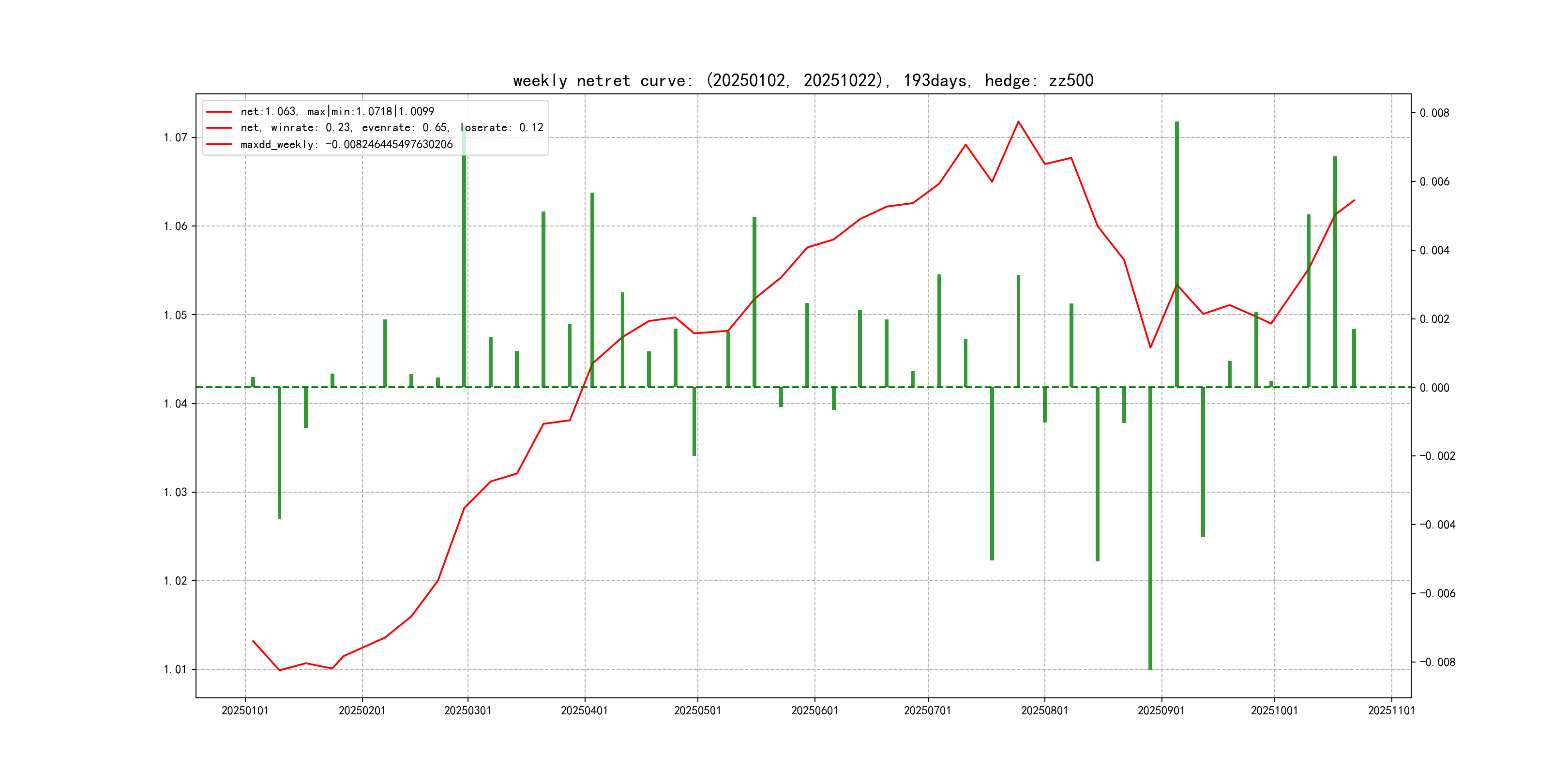Image resolution: width=1568 pixels, height=784 pixels.
Task: Click x-axis date label 20251101
Action: tap(1391, 710)
